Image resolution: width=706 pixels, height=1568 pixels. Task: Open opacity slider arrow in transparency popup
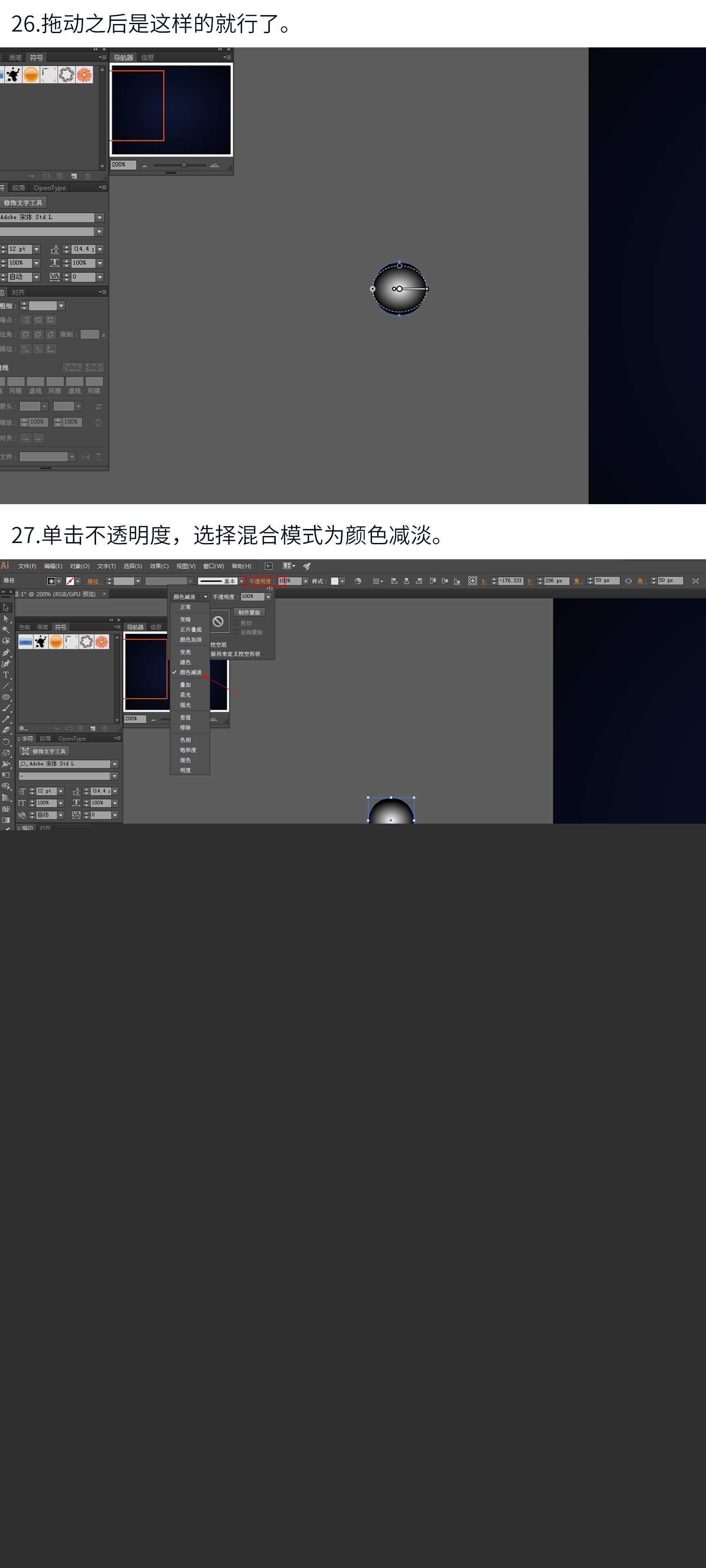(268, 597)
